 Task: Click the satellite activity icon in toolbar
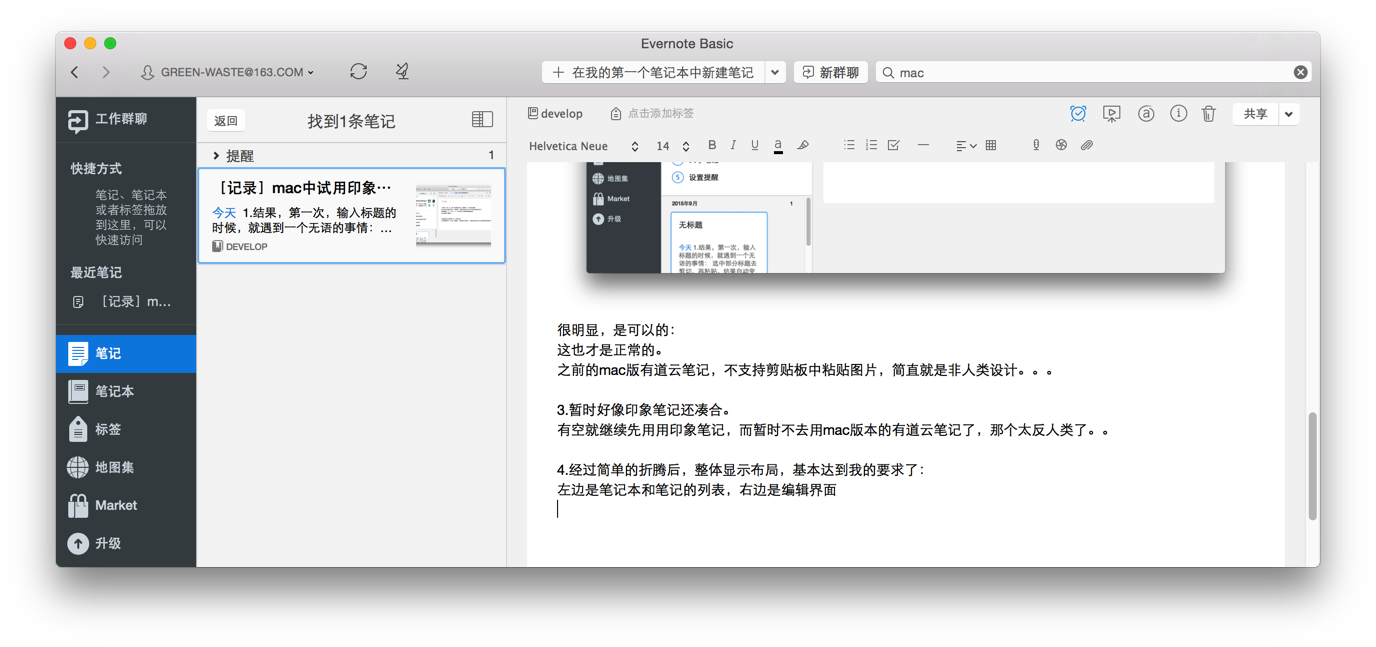[402, 71]
